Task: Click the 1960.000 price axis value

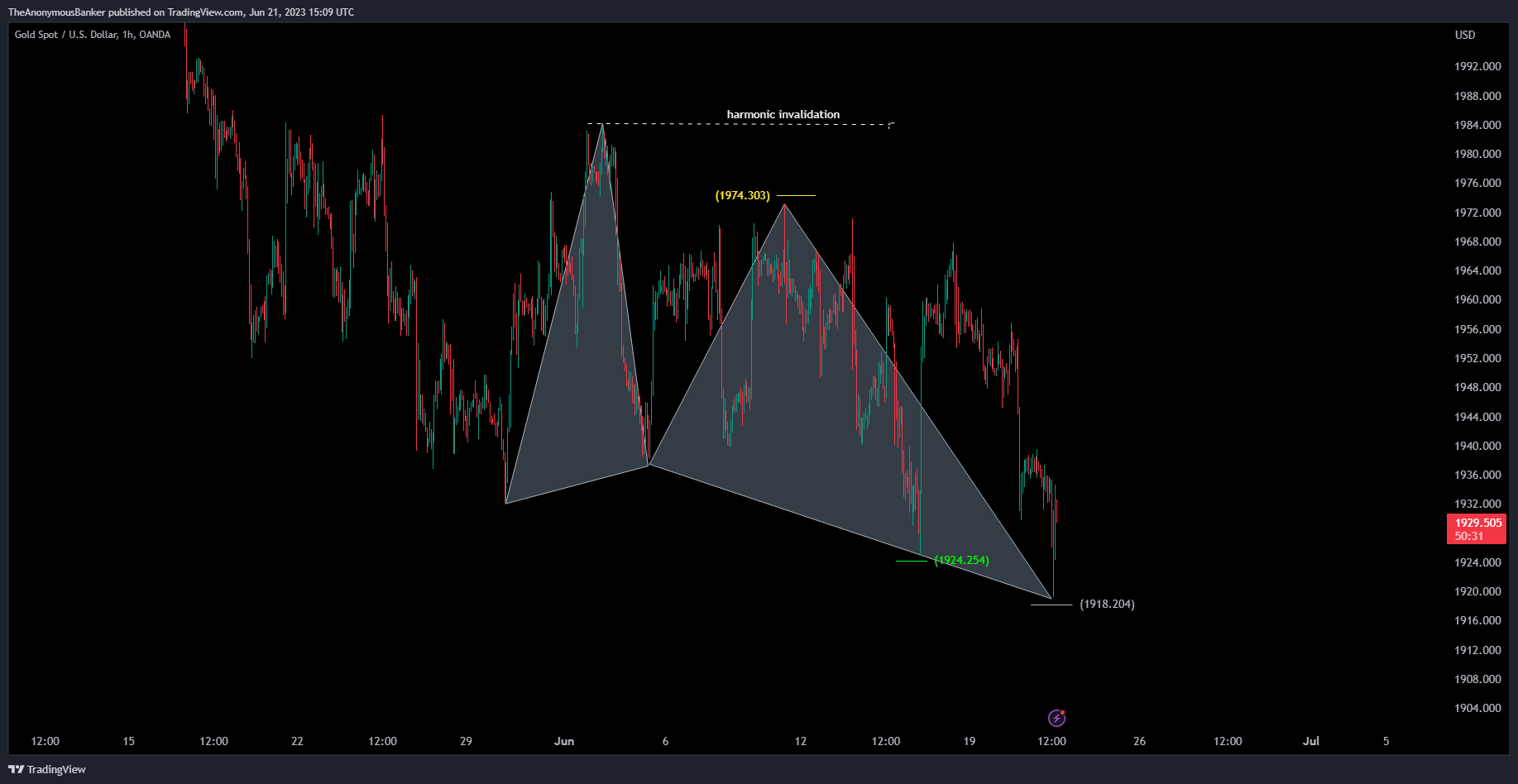Action: 1477,299
